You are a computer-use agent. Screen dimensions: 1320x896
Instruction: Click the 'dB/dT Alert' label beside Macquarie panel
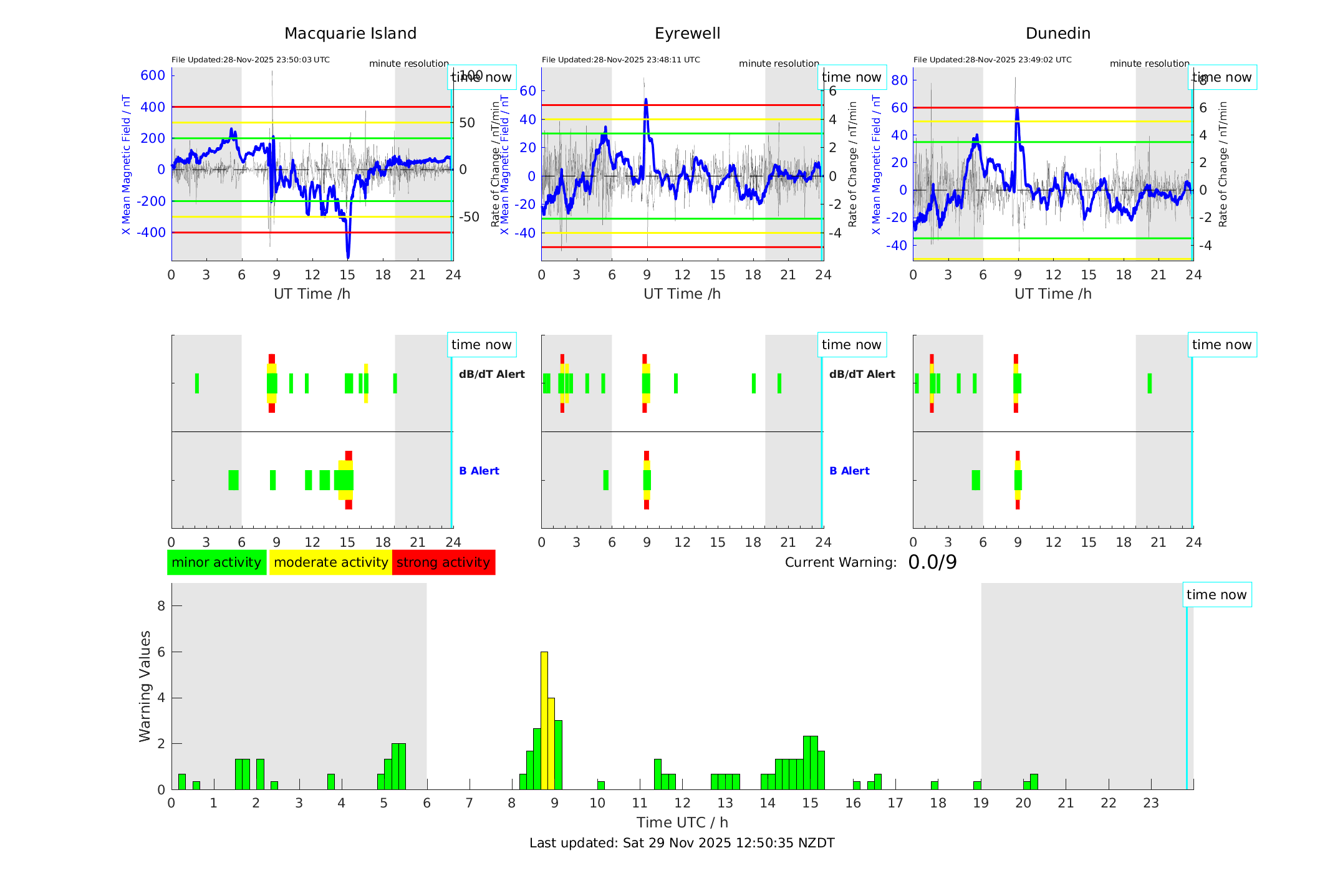pos(491,374)
